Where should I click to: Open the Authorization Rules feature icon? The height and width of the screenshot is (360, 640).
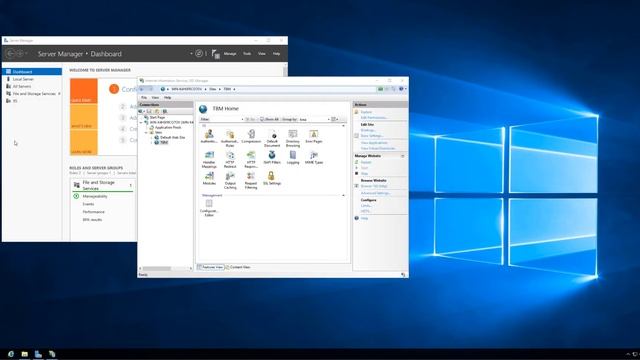tap(230, 138)
